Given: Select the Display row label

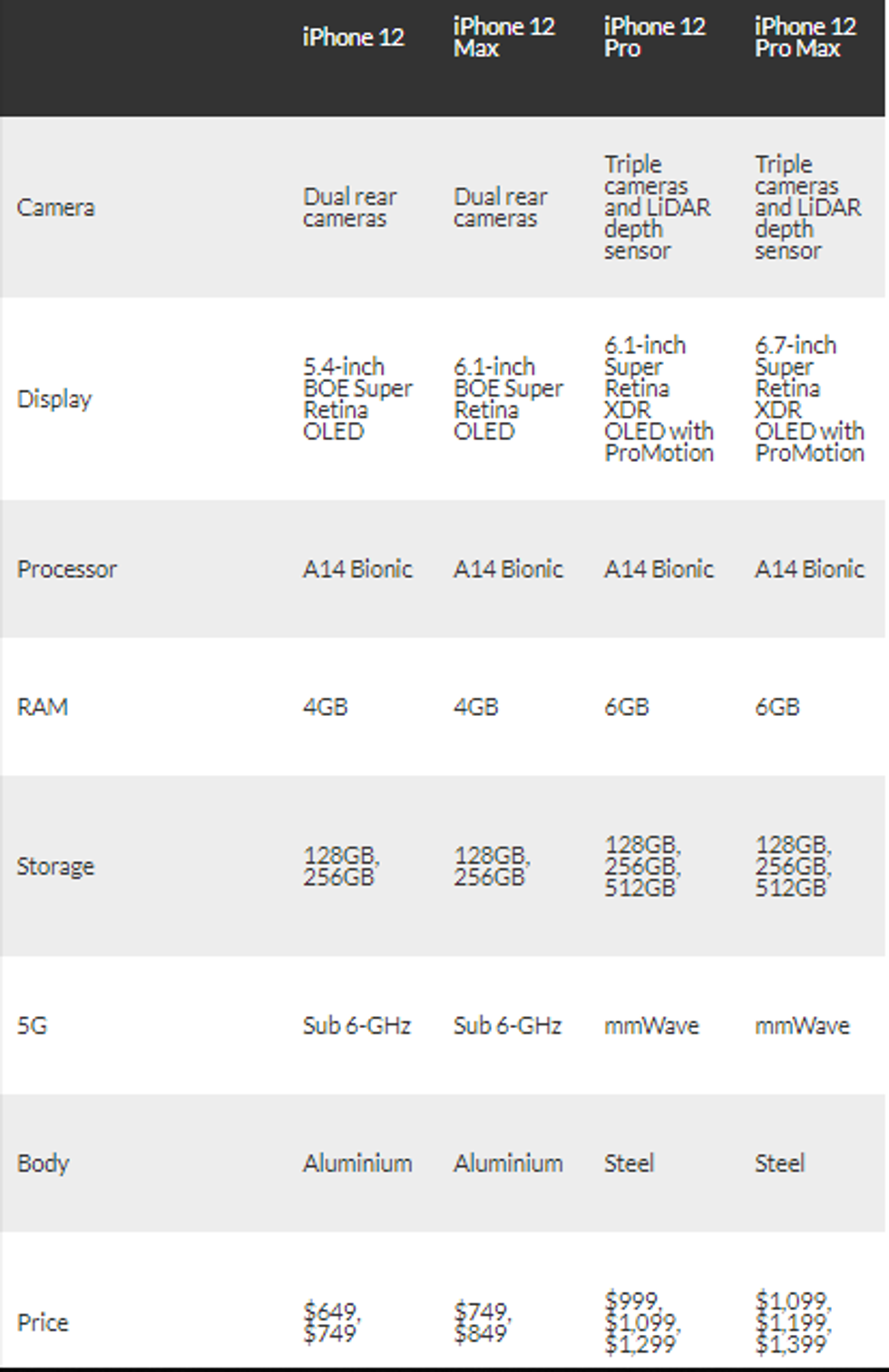Looking at the screenshot, I should 54,398.
